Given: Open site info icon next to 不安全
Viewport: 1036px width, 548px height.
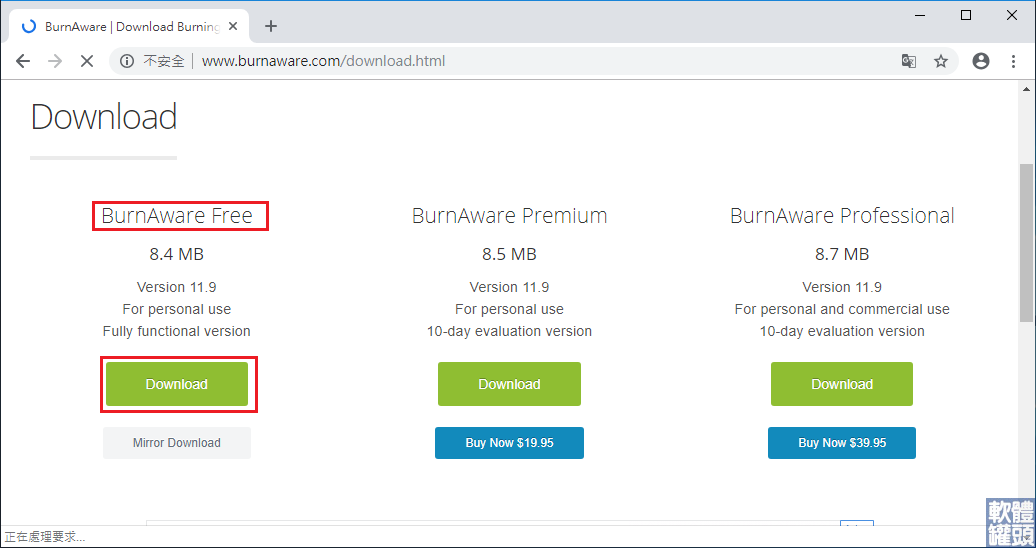Looking at the screenshot, I should click(127, 61).
